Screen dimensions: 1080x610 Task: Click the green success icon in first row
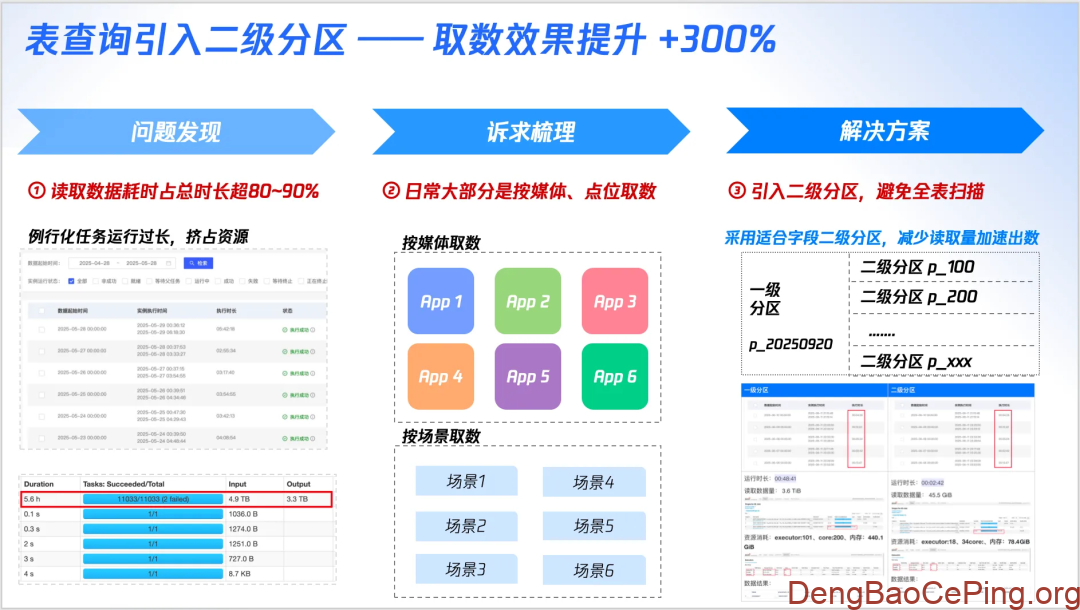click(x=284, y=329)
